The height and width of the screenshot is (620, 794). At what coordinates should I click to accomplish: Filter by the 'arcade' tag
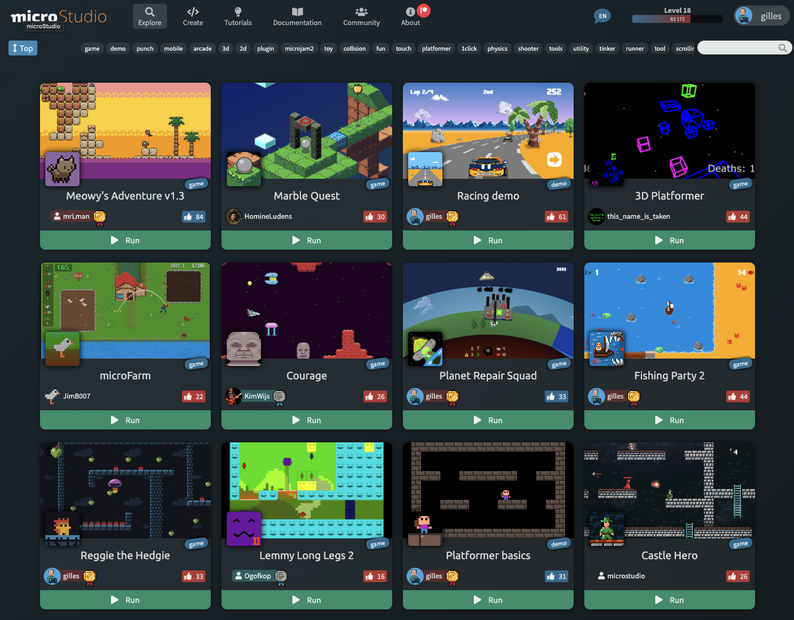(x=203, y=49)
